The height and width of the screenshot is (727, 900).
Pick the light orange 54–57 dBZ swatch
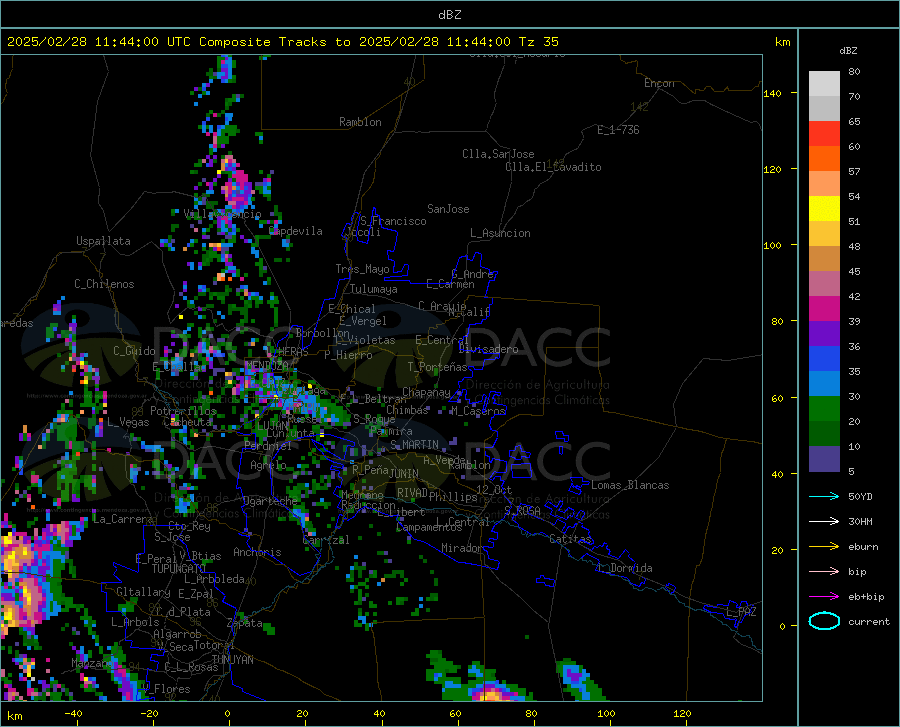tap(824, 184)
